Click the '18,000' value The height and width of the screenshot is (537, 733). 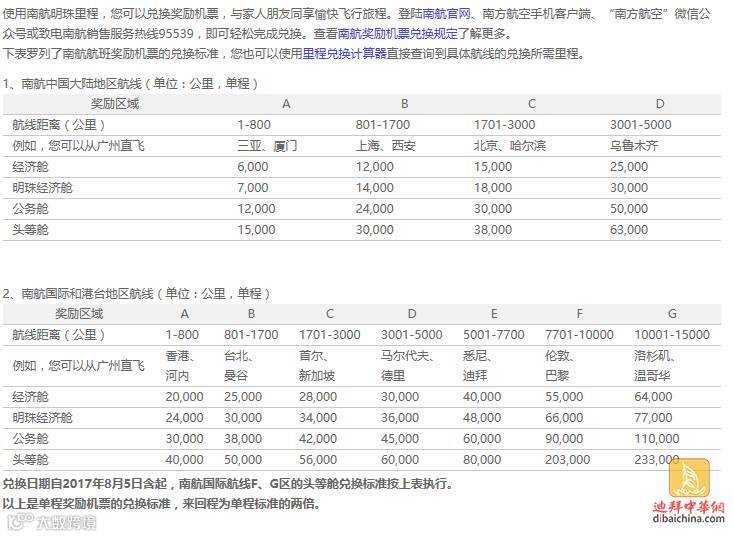coord(493,188)
